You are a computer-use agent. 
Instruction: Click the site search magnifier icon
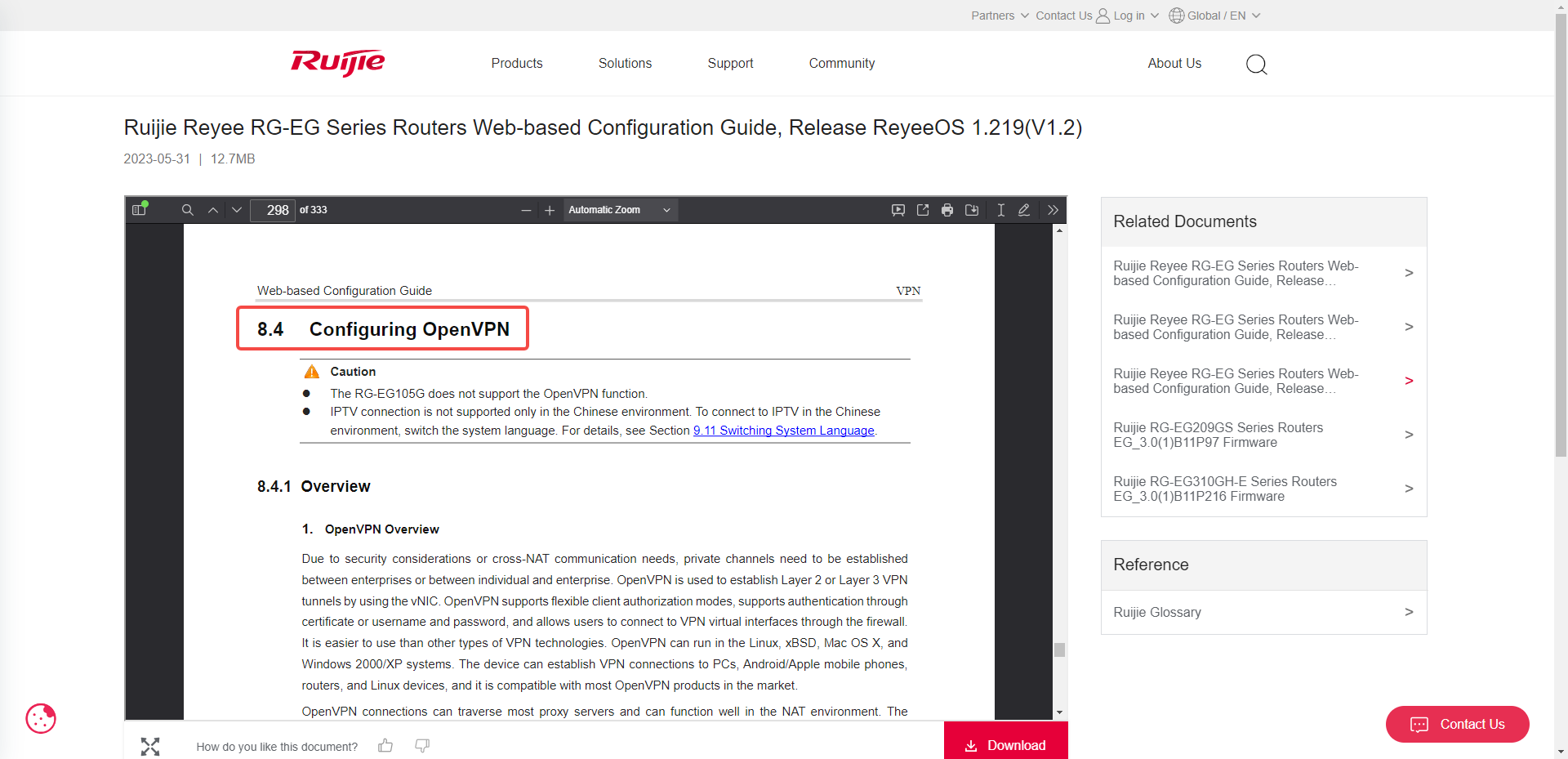1256,64
